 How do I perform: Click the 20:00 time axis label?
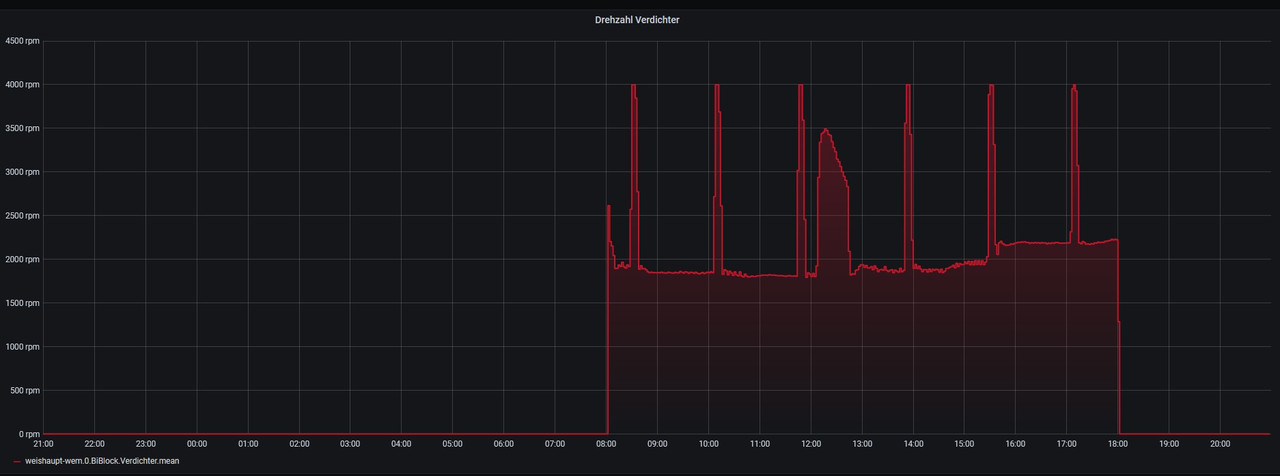tap(1220, 443)
